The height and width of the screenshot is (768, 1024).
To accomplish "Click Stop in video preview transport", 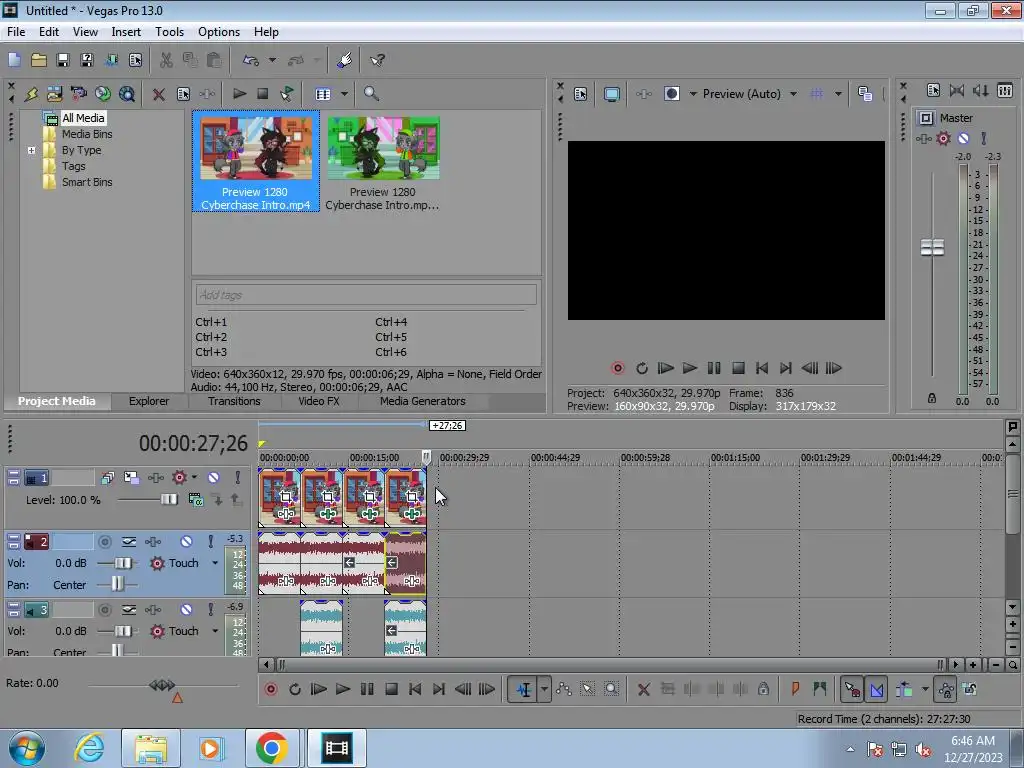I will coord(738,368).
